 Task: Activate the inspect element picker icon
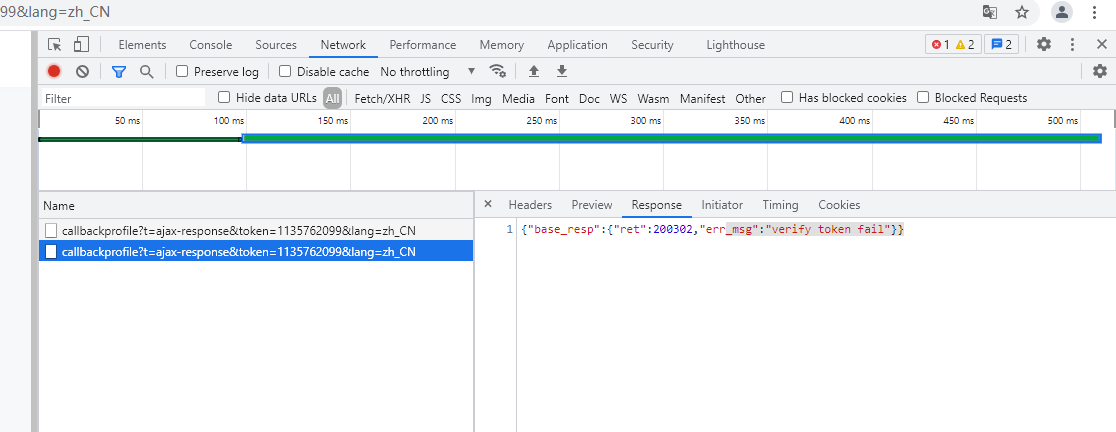(x=55, y=45)
